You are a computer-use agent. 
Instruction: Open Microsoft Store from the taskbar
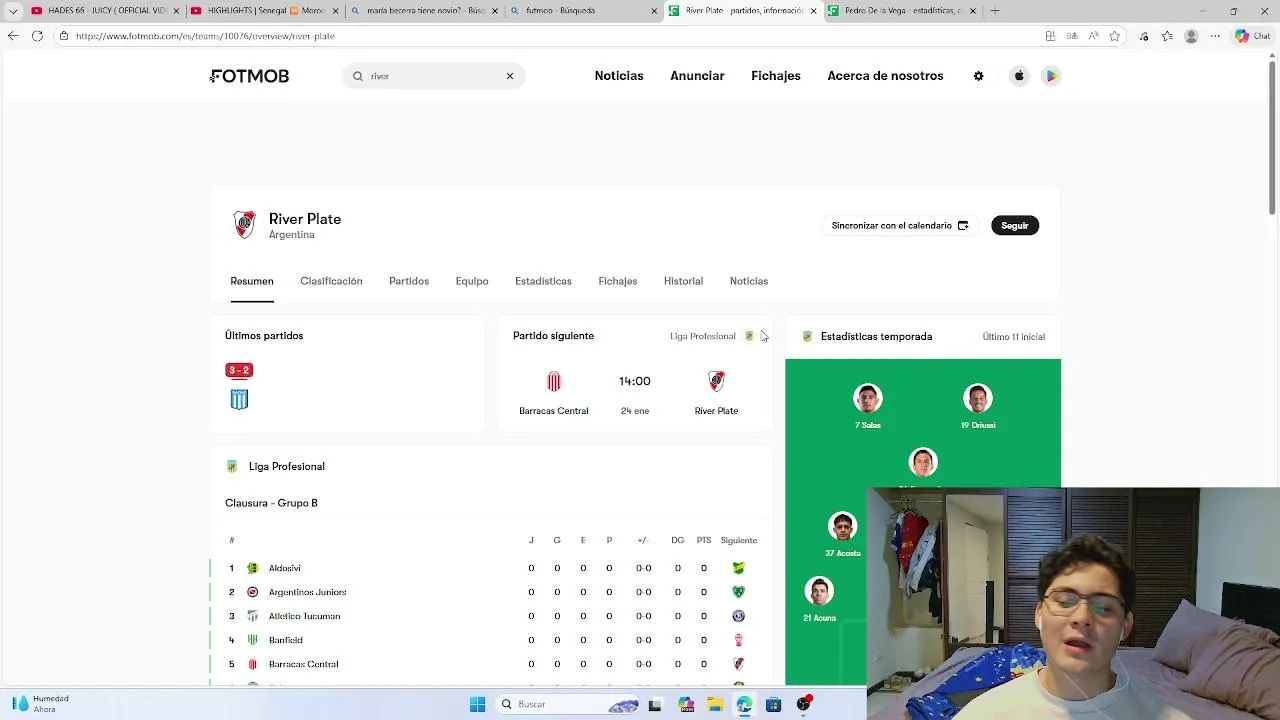coord(773,704)
